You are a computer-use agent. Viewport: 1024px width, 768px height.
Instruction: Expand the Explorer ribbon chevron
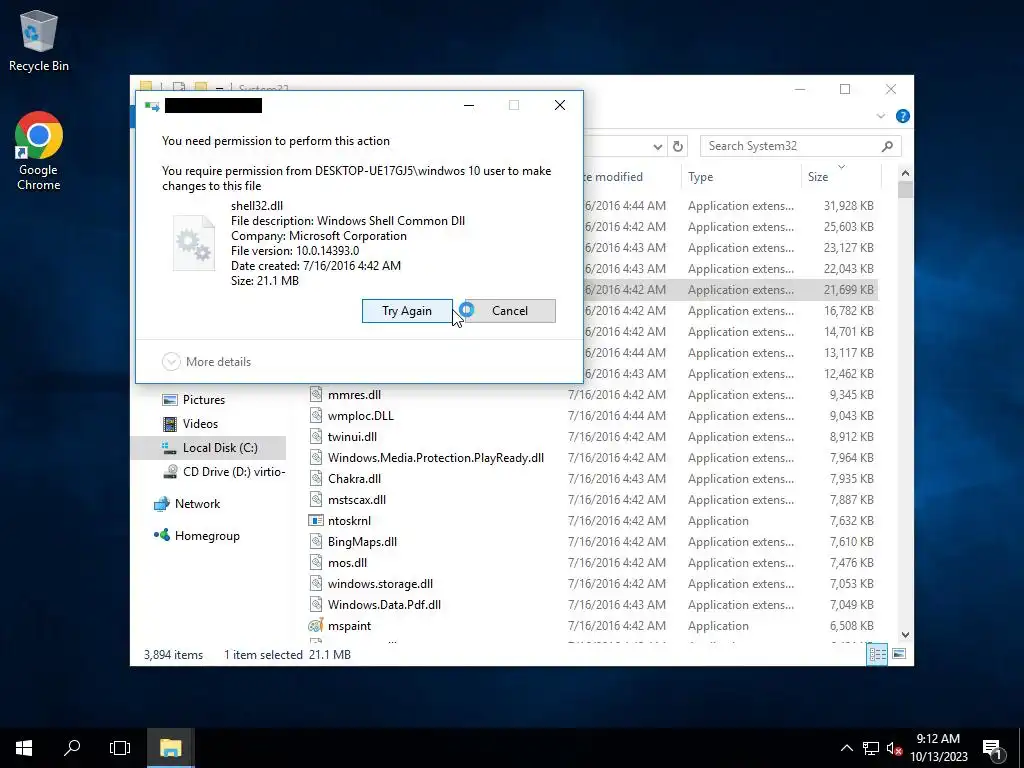(x=880, y=116)
